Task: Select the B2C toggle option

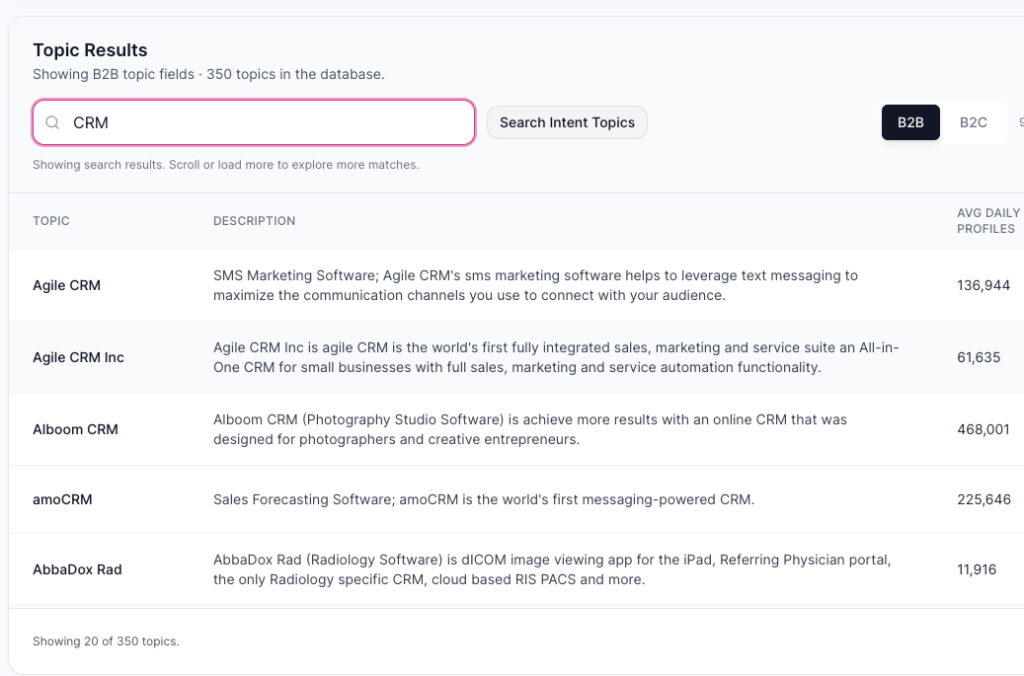Action: point(973,122)
